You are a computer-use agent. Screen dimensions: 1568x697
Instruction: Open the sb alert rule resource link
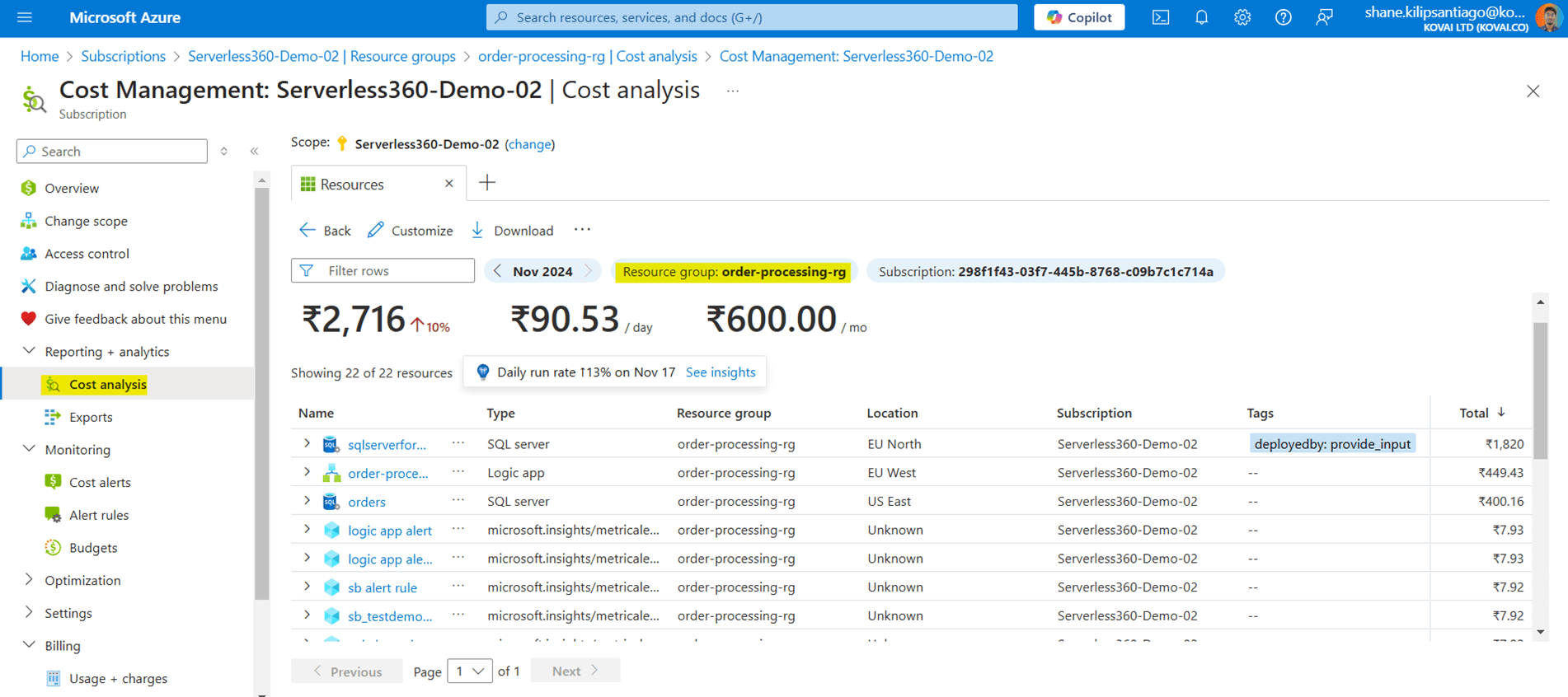point(383,588)
